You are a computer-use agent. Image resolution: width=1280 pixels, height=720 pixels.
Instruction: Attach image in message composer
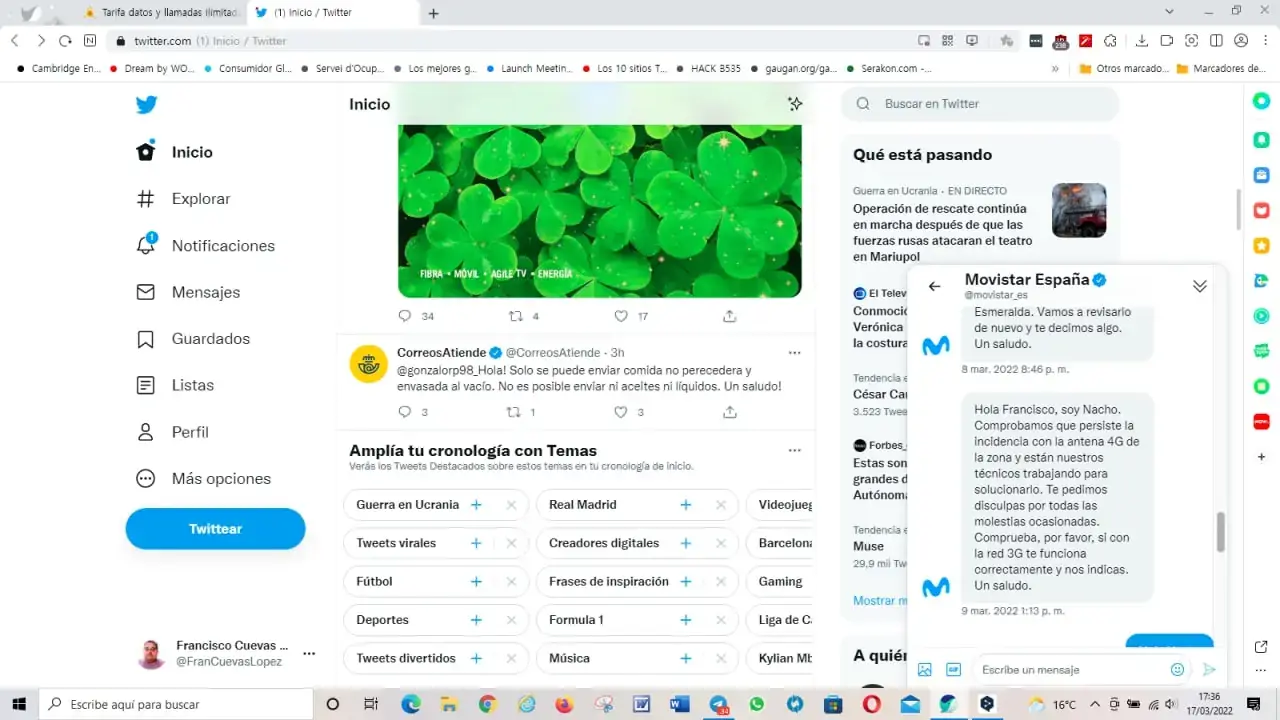(925, 670)
